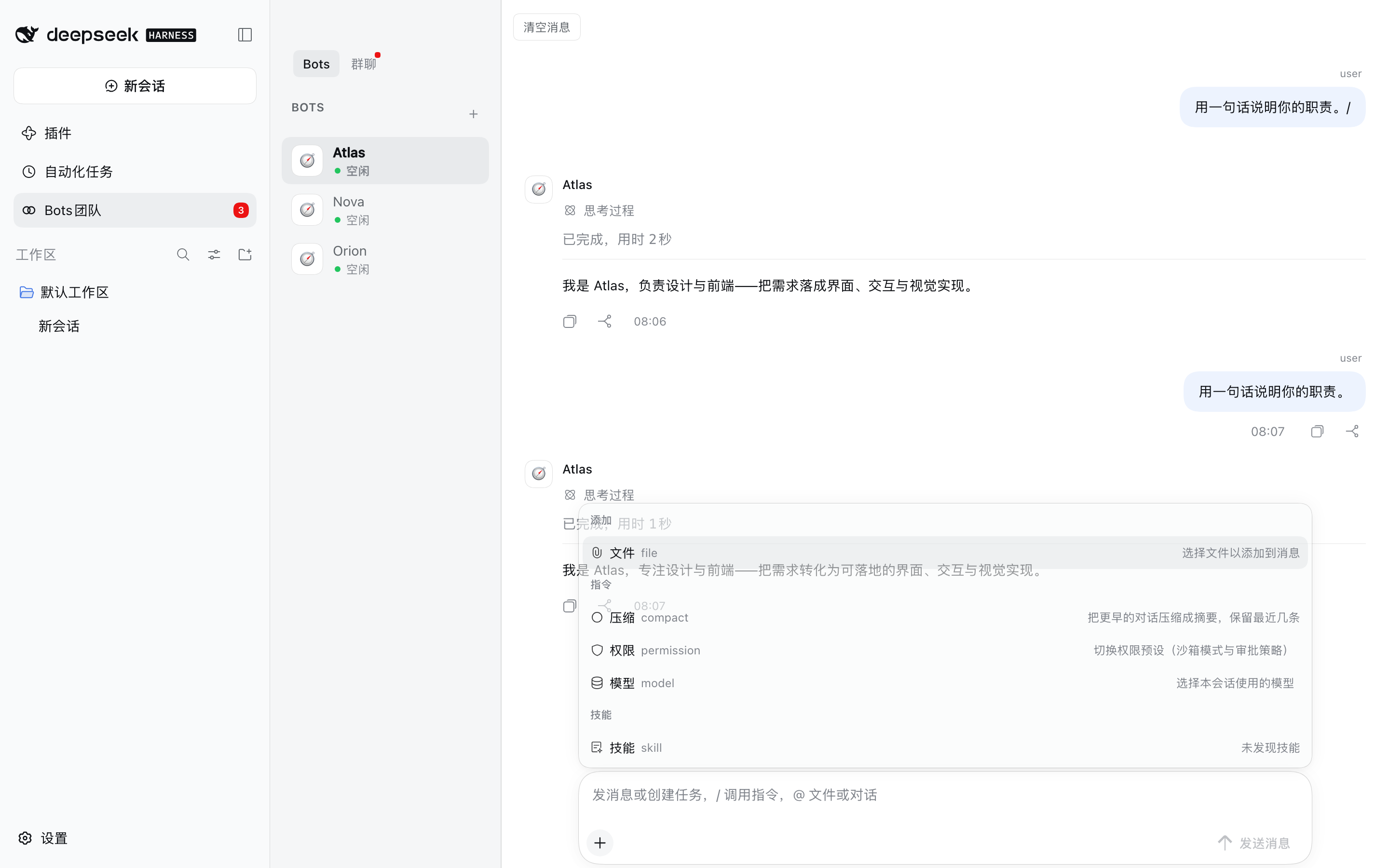
Task: Open 自动化任务 automation tasks
Action: click(x=135, y=172)
